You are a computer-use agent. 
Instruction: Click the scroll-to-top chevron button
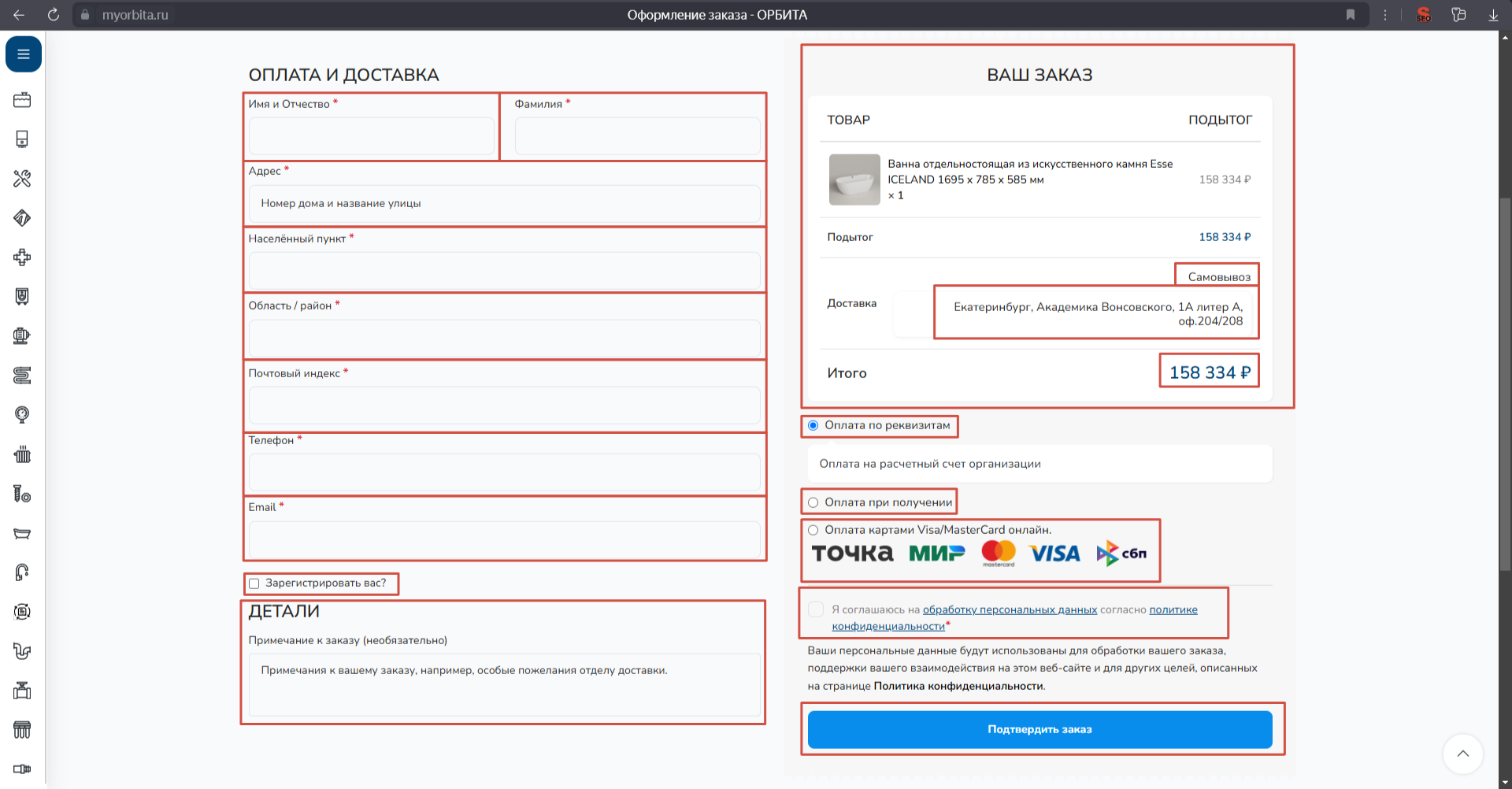(1462, 754)
